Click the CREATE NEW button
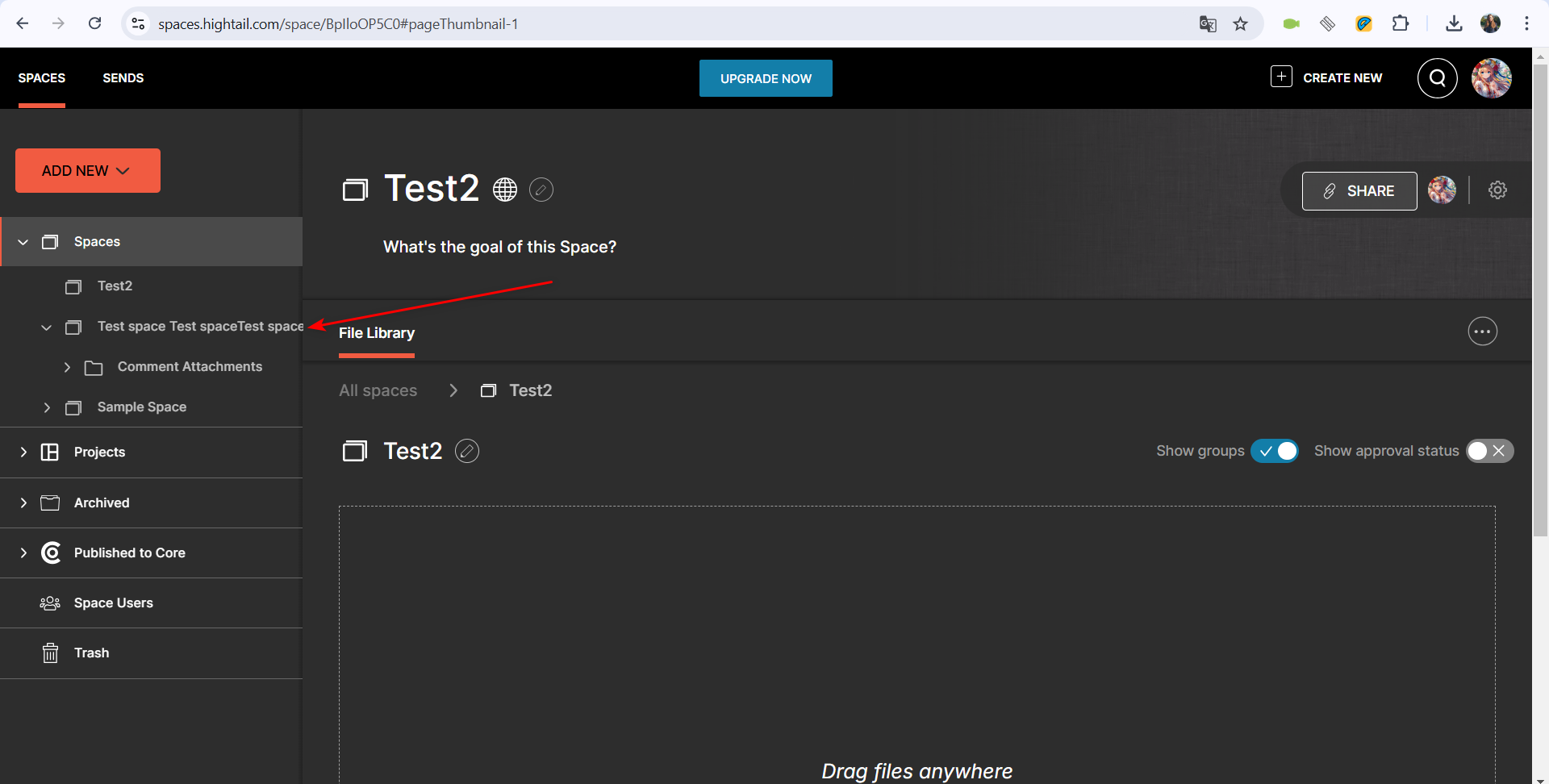Image resolution: width=1549 pixels, height=784 pixels. [x=1326, y=77]
